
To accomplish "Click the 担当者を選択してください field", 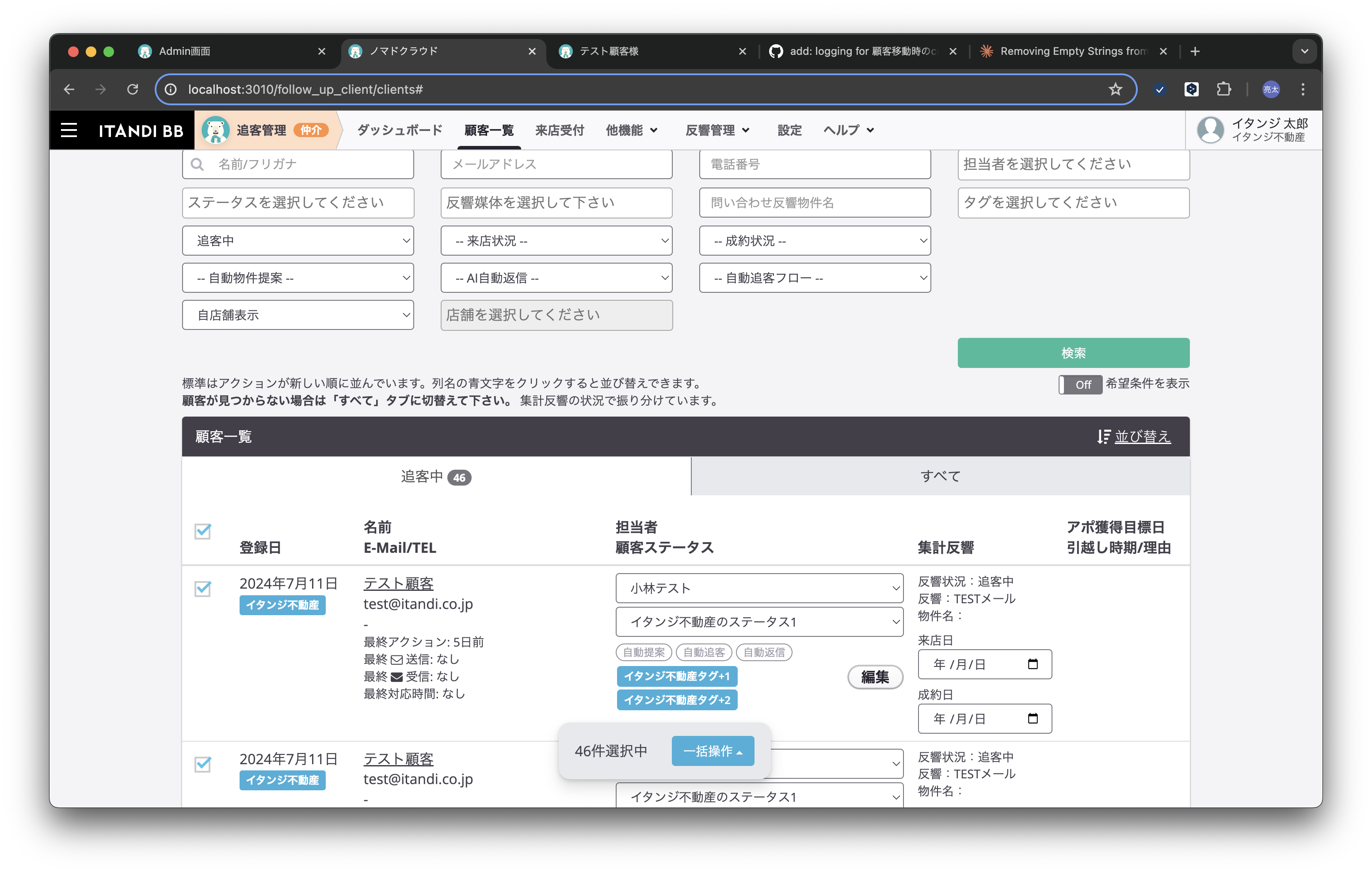I will (x=1074, y=164).
